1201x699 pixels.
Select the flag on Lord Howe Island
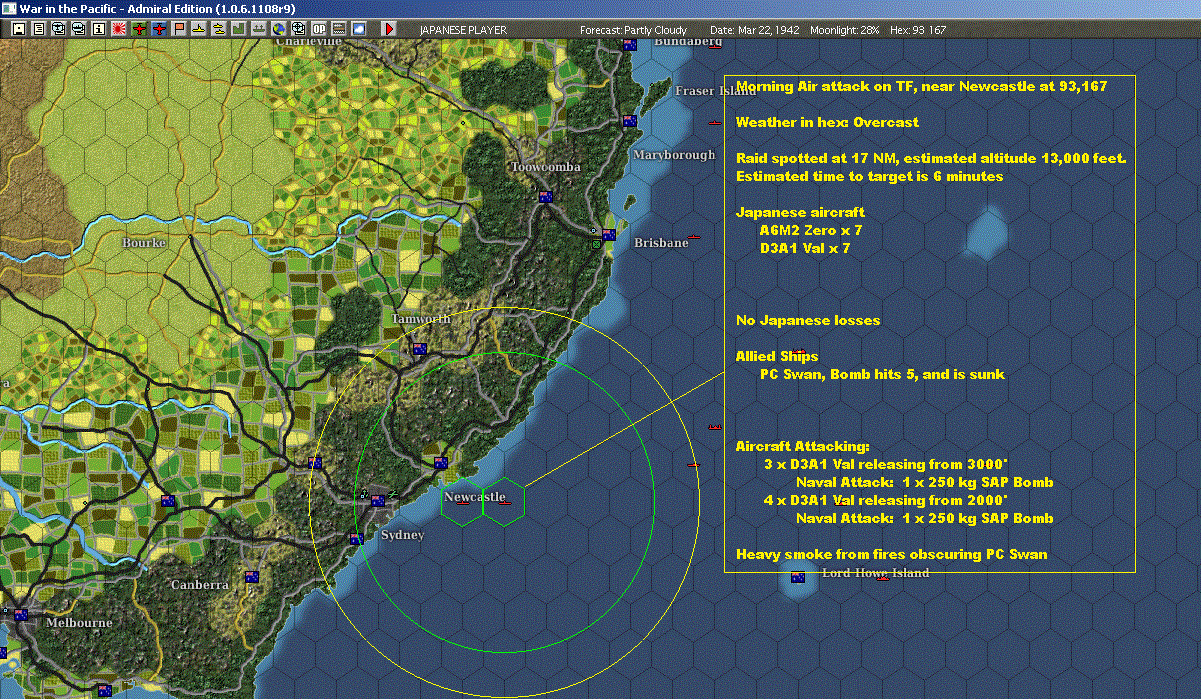click(798, 577)
